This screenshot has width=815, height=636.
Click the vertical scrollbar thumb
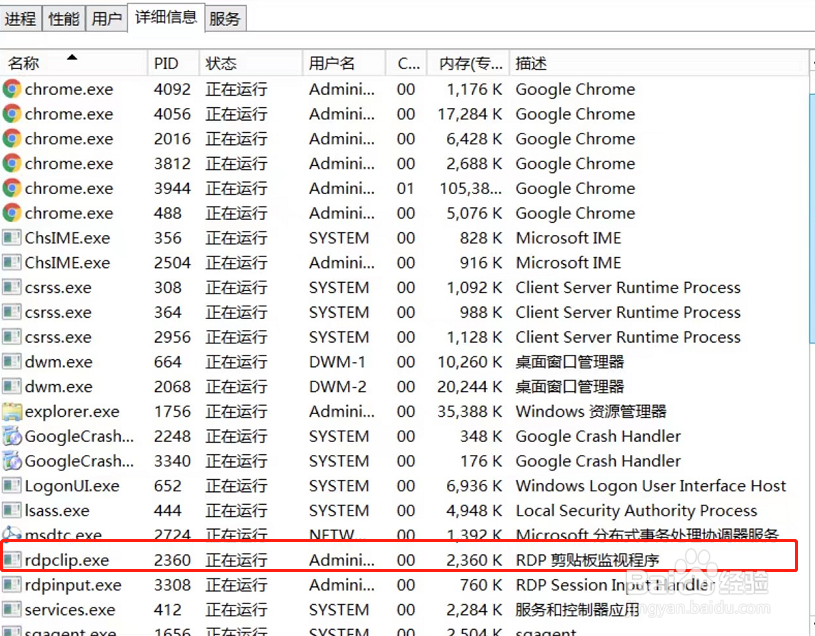(x=812, y=218)
